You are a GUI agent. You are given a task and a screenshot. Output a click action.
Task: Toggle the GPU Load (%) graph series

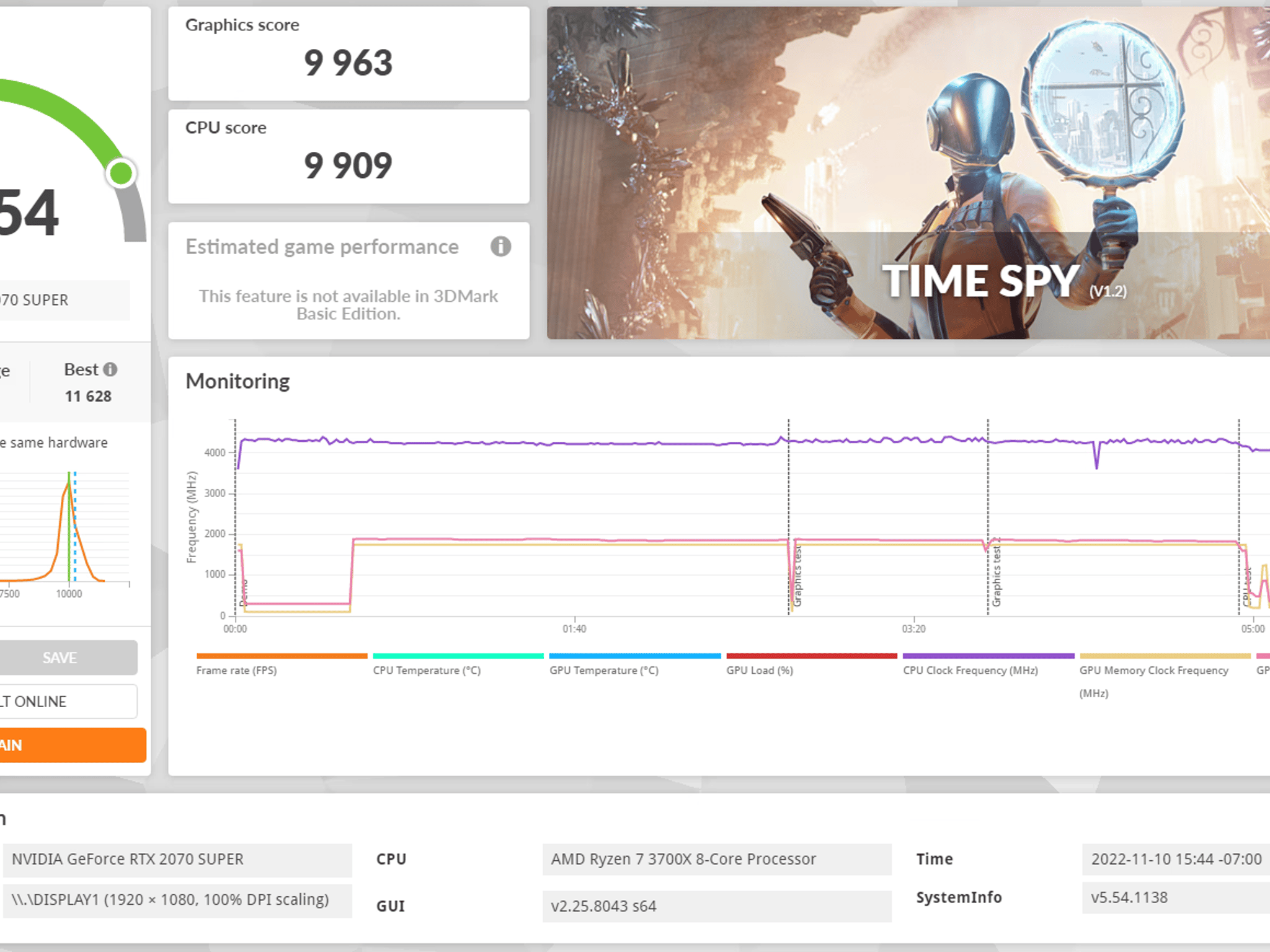pyautogui.click(x=811, y=654)
